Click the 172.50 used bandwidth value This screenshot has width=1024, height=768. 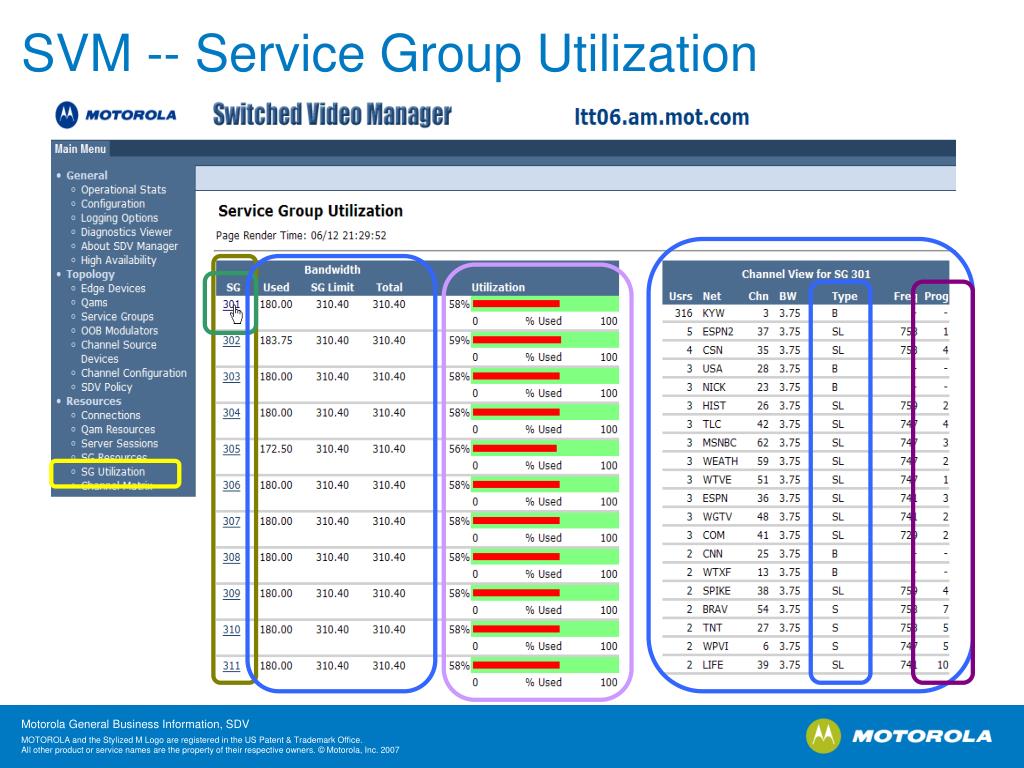click(276, 449)
